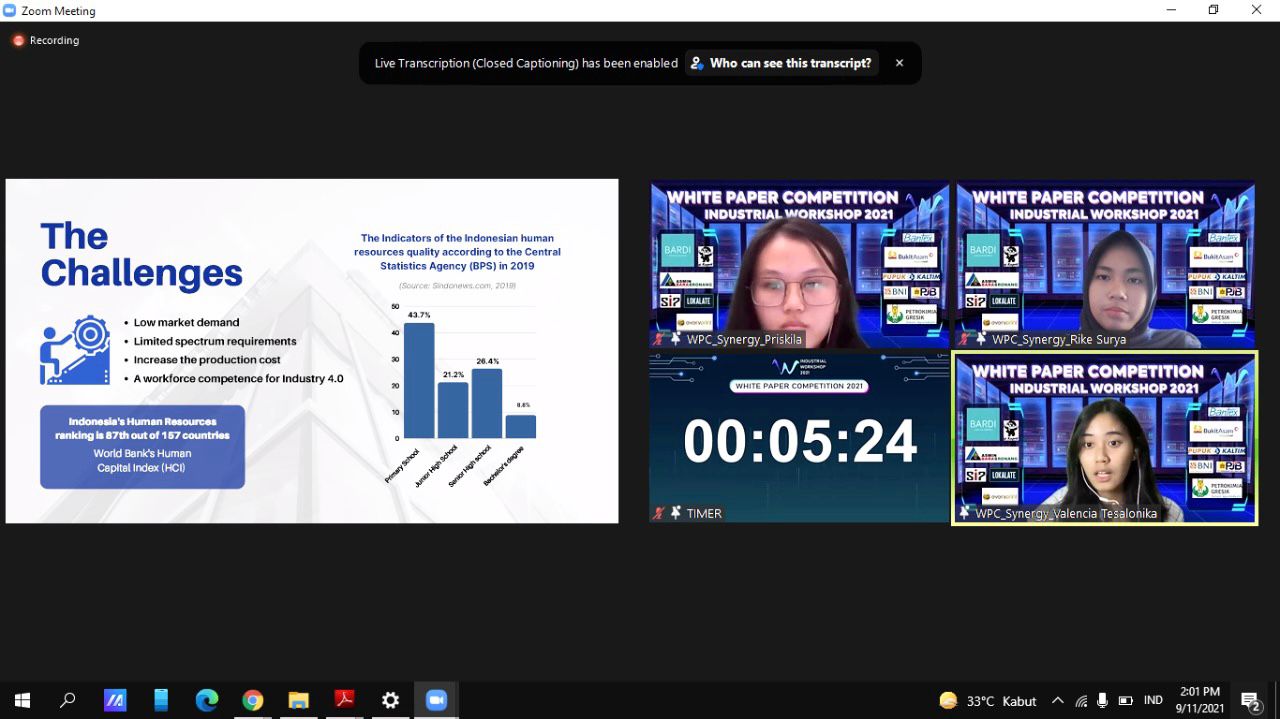Launch Microsoft Edge from the taskbar
The height and width of the screenshot is (719, 1280).
207,700
